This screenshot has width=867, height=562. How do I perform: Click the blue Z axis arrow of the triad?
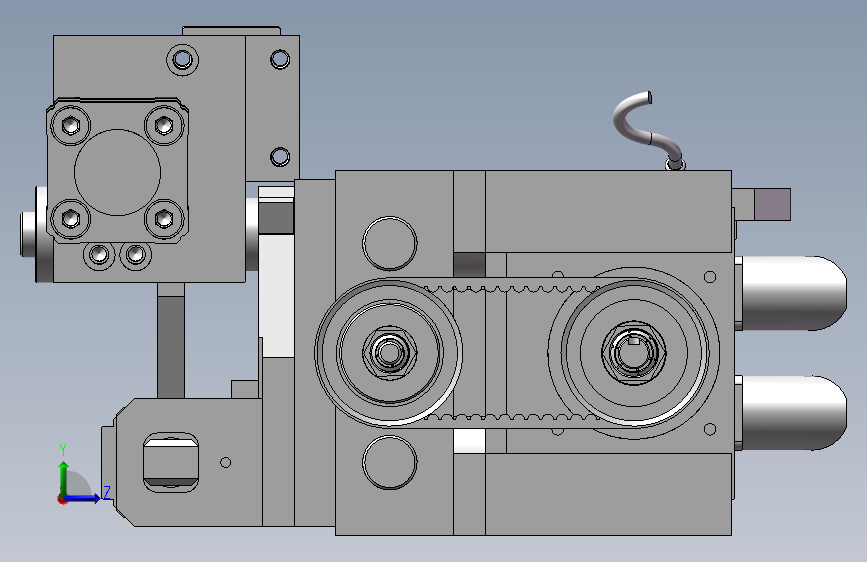pos(83,498)
